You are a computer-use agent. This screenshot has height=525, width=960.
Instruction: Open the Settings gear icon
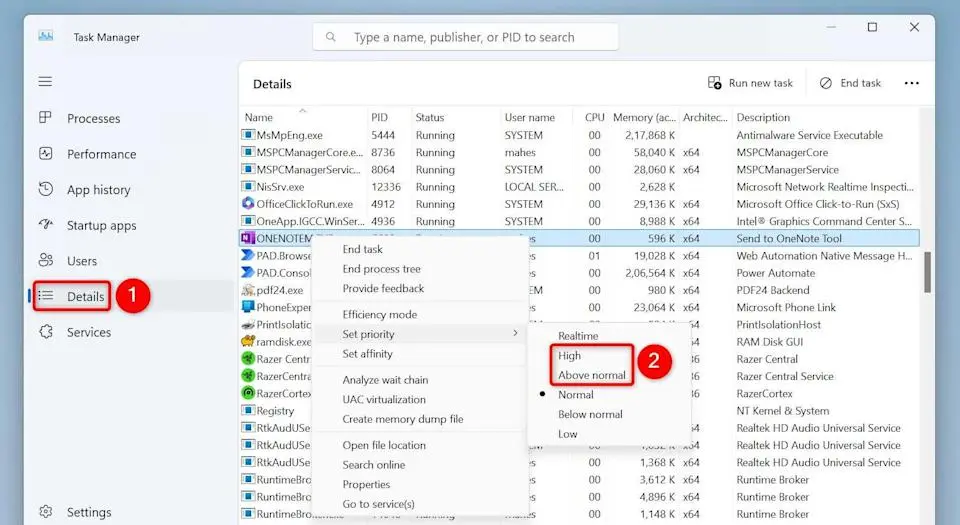tap(45, 512)
